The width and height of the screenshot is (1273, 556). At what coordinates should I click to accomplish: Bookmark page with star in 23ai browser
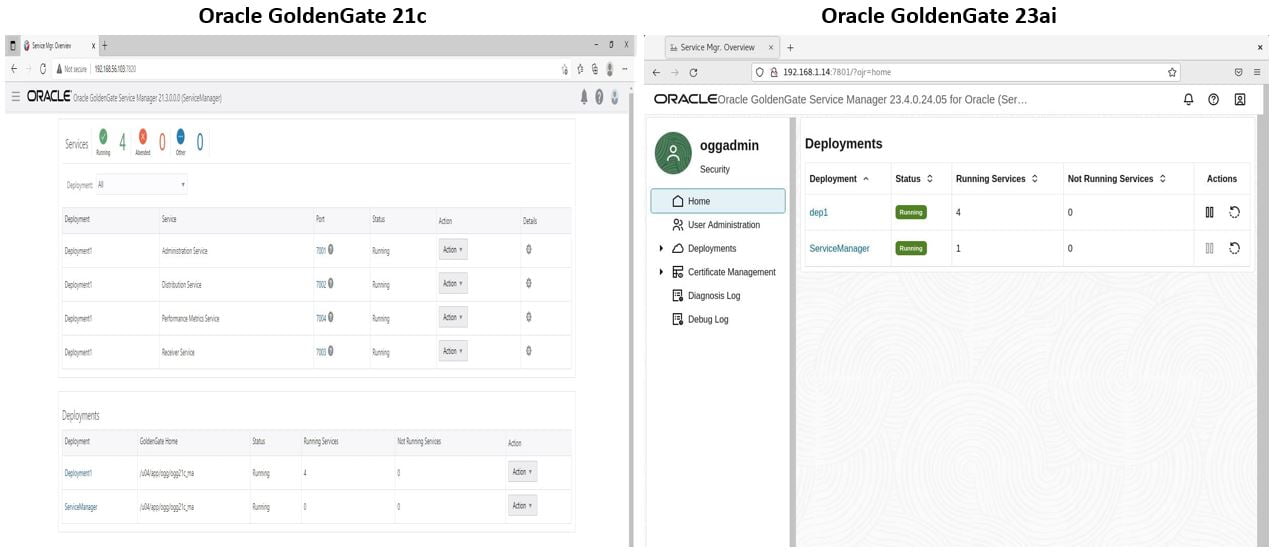pyautogui.click(x=1172, y=72)
